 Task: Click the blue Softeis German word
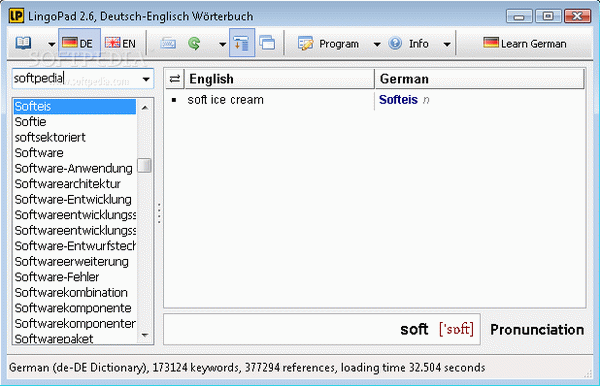(x=398, y=99)
